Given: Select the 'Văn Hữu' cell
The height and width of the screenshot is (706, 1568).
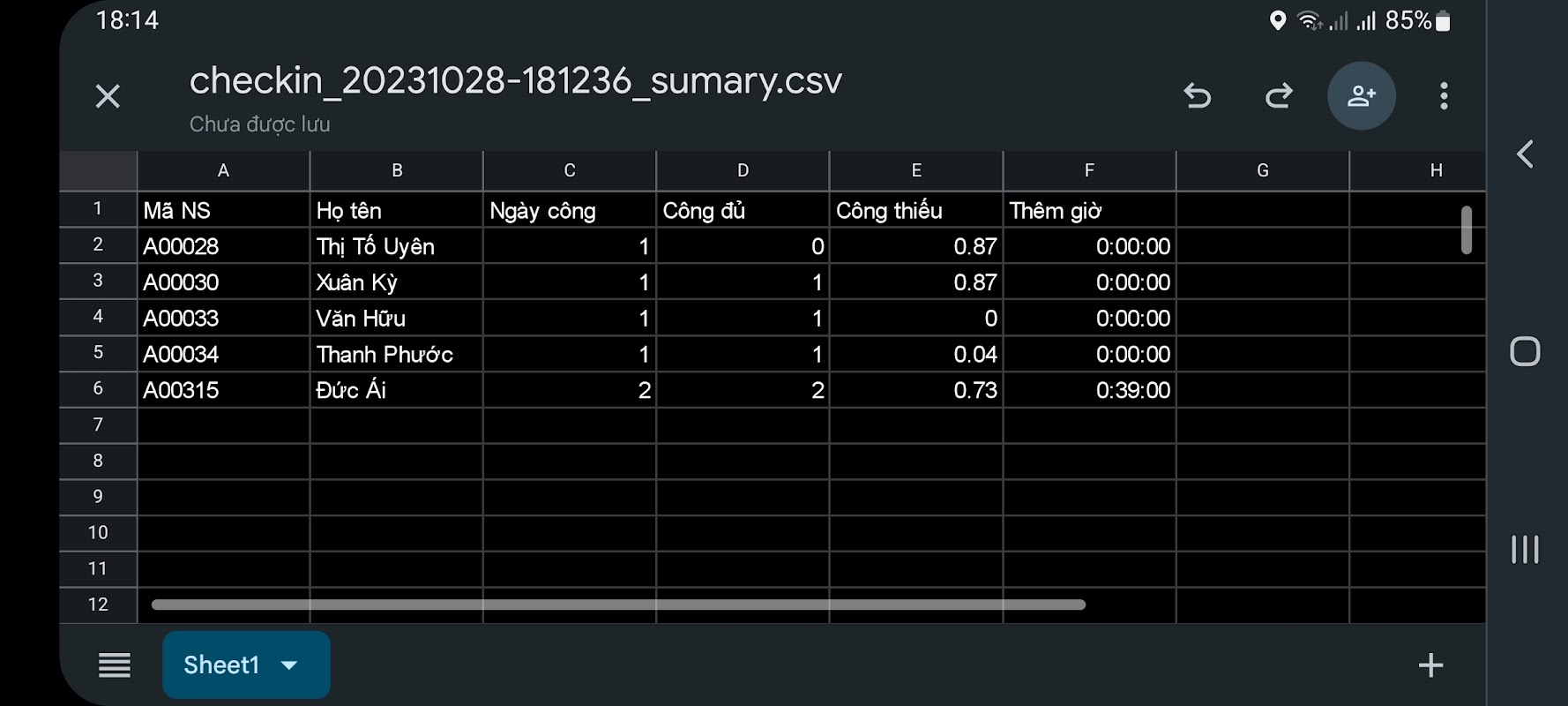Looking at the screenshot, I should click(x=397, y=318).
